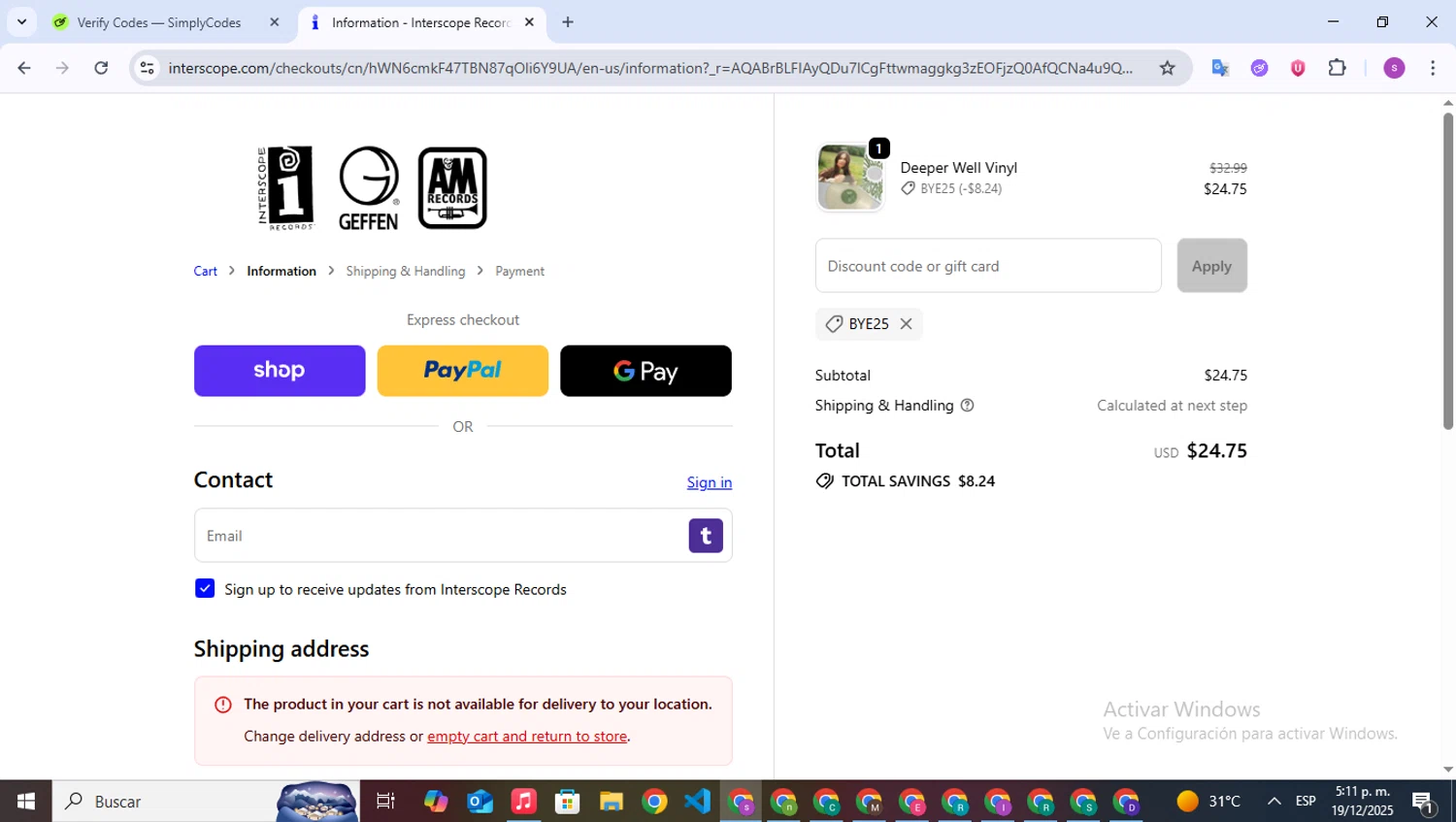1456x822 pixels.
Task: Open Outlook from the taskbar
Action: point(480,802)
